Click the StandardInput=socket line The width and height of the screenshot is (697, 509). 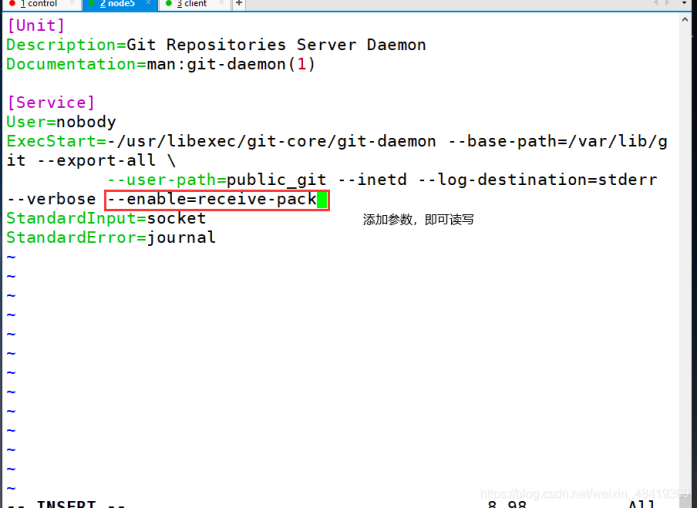(106, 218)
